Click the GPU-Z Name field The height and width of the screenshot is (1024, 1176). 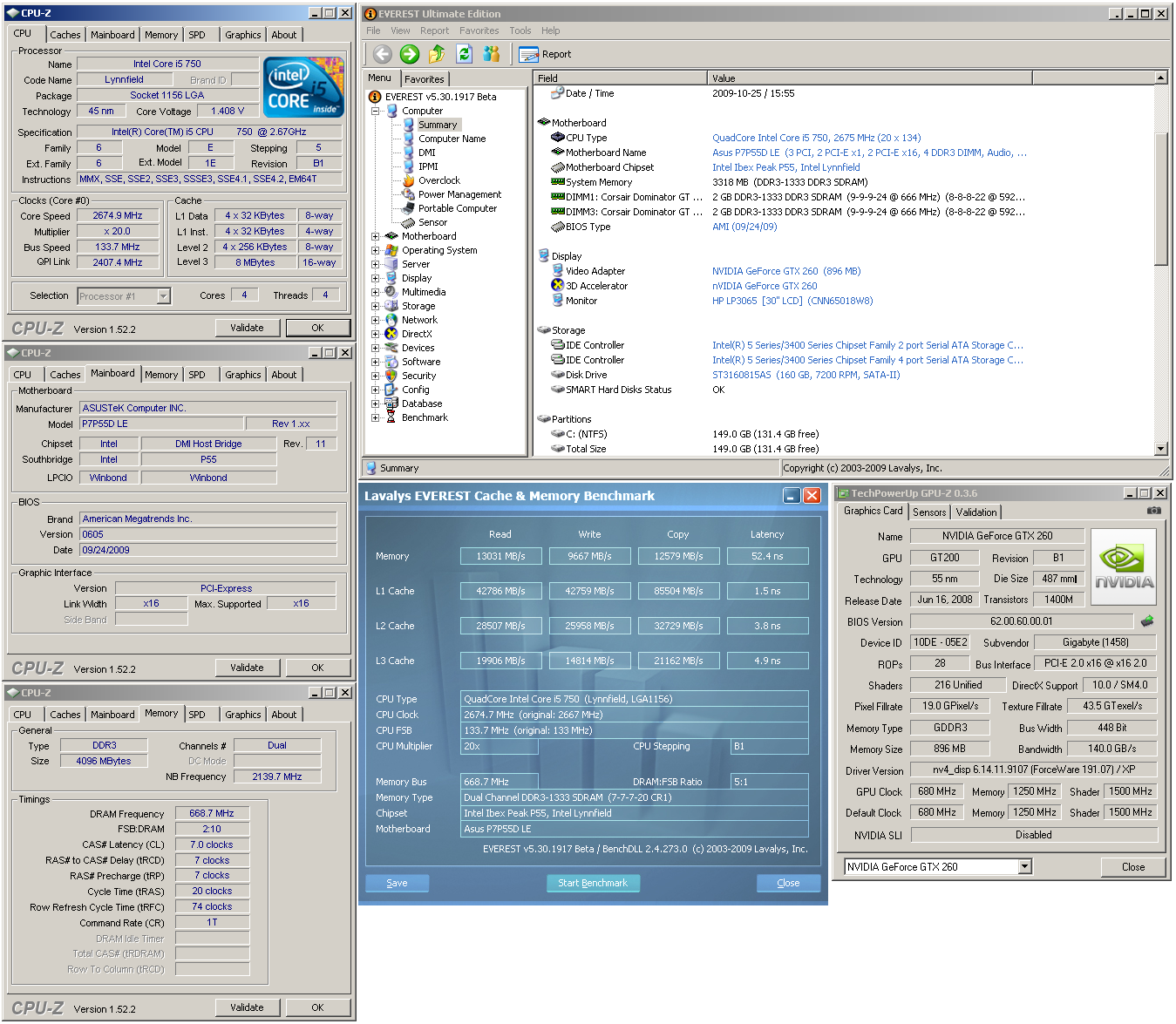tap(997, 536)
